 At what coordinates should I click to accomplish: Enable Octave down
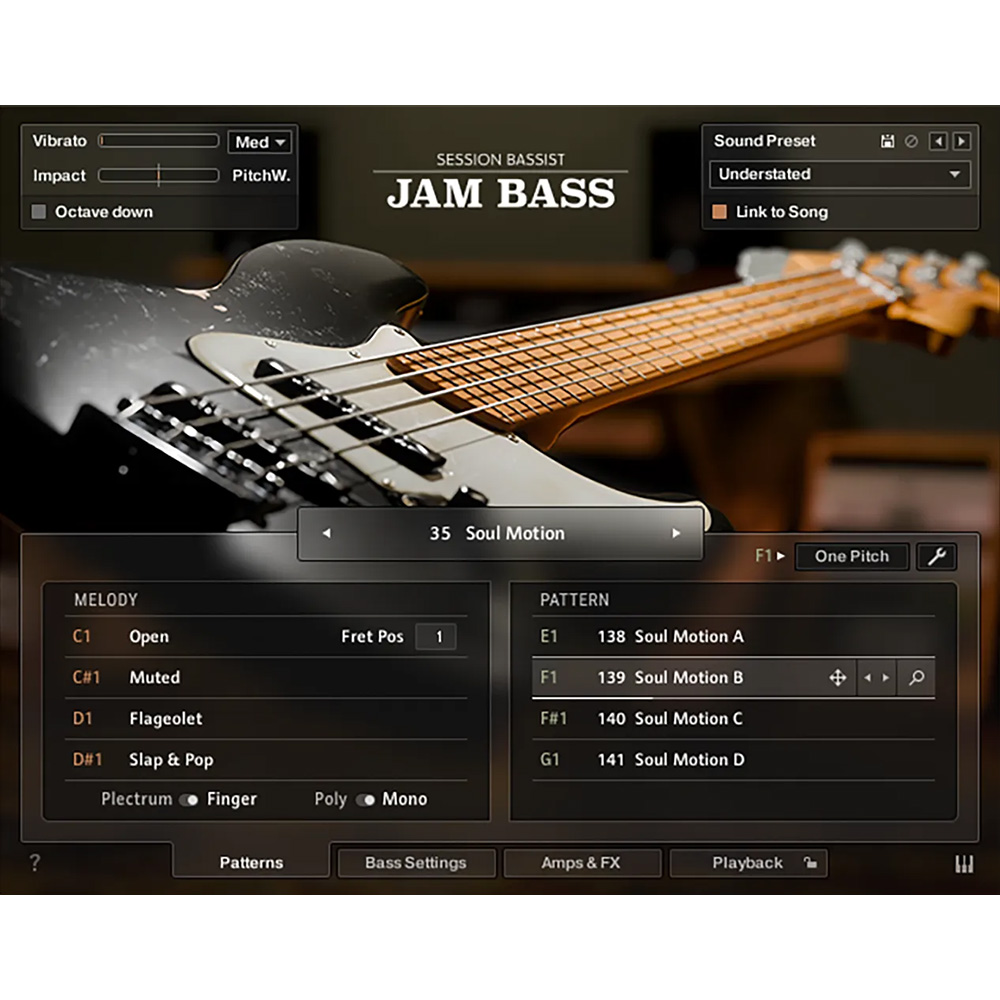coord(38,212)
